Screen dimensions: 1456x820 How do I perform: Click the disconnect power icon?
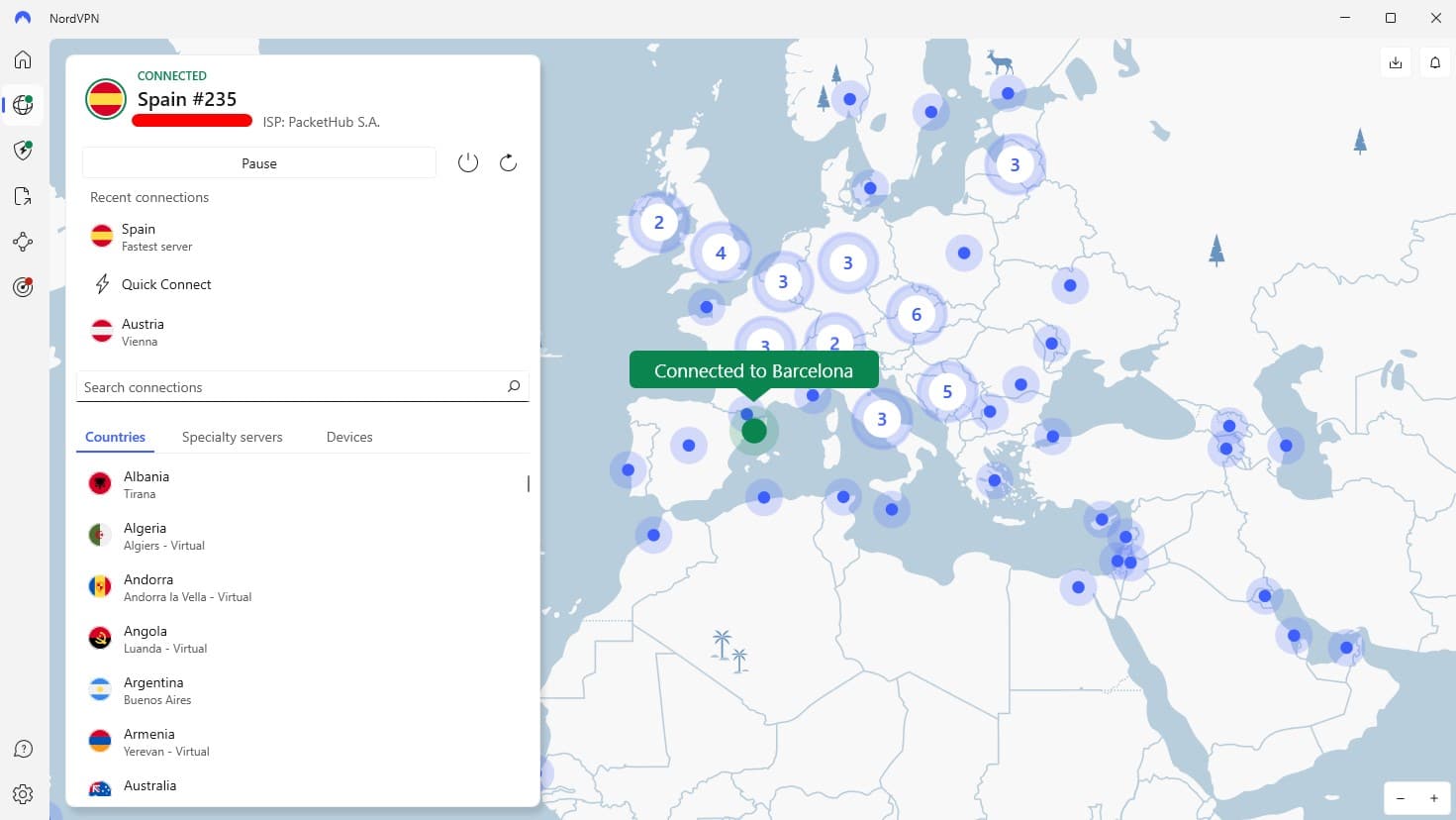coord(468,163)
